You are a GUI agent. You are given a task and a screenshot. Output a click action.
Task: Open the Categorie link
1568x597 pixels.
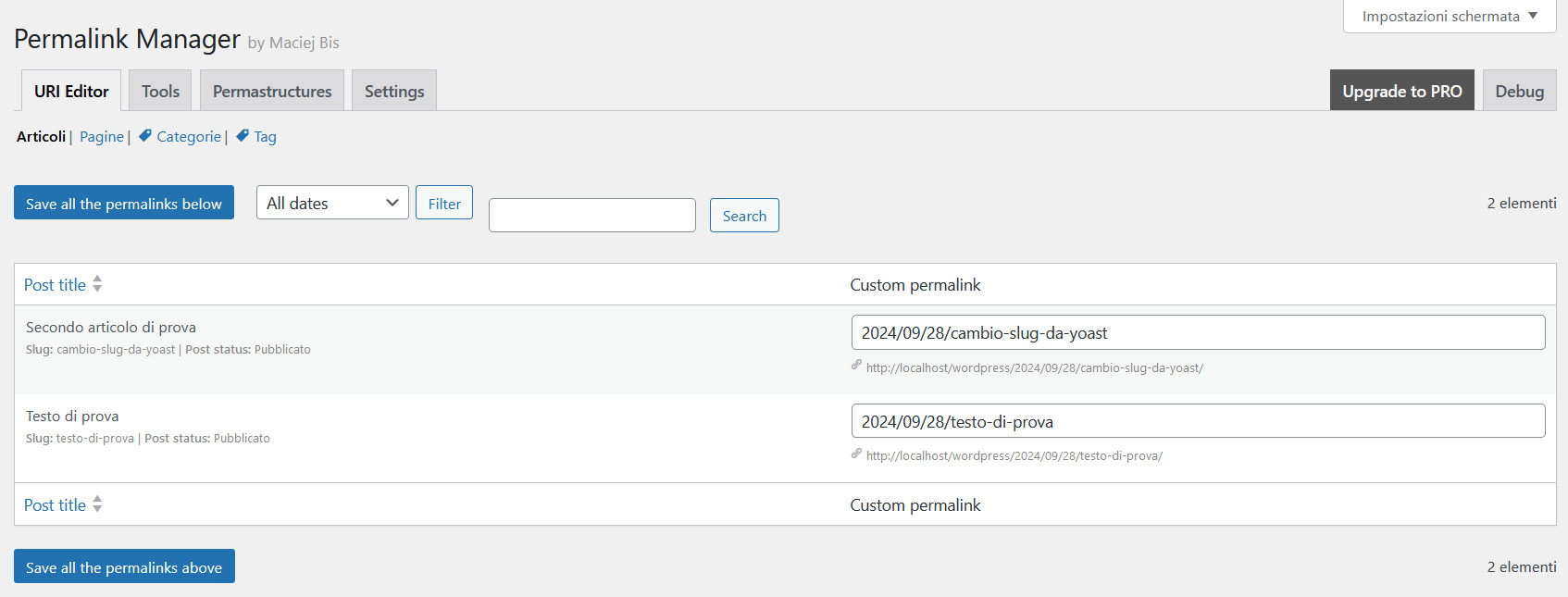189,136
